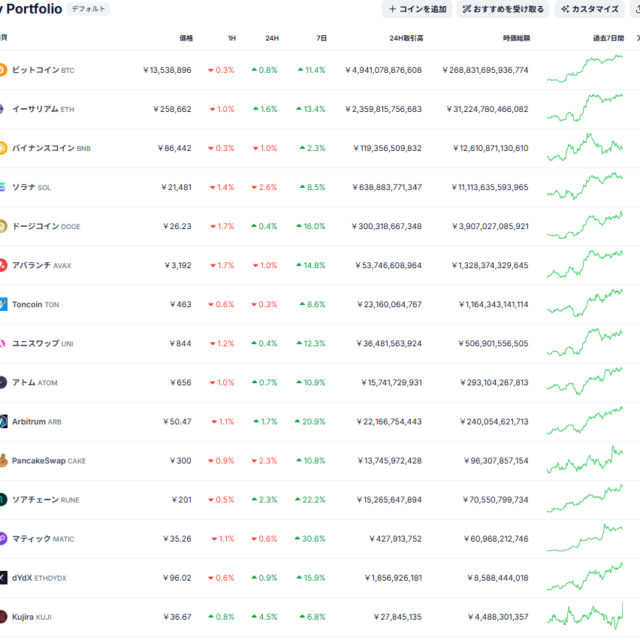Click the Ethereum 7-day sparkline chart
Screen dimensions: 640x640
(585, 108)
